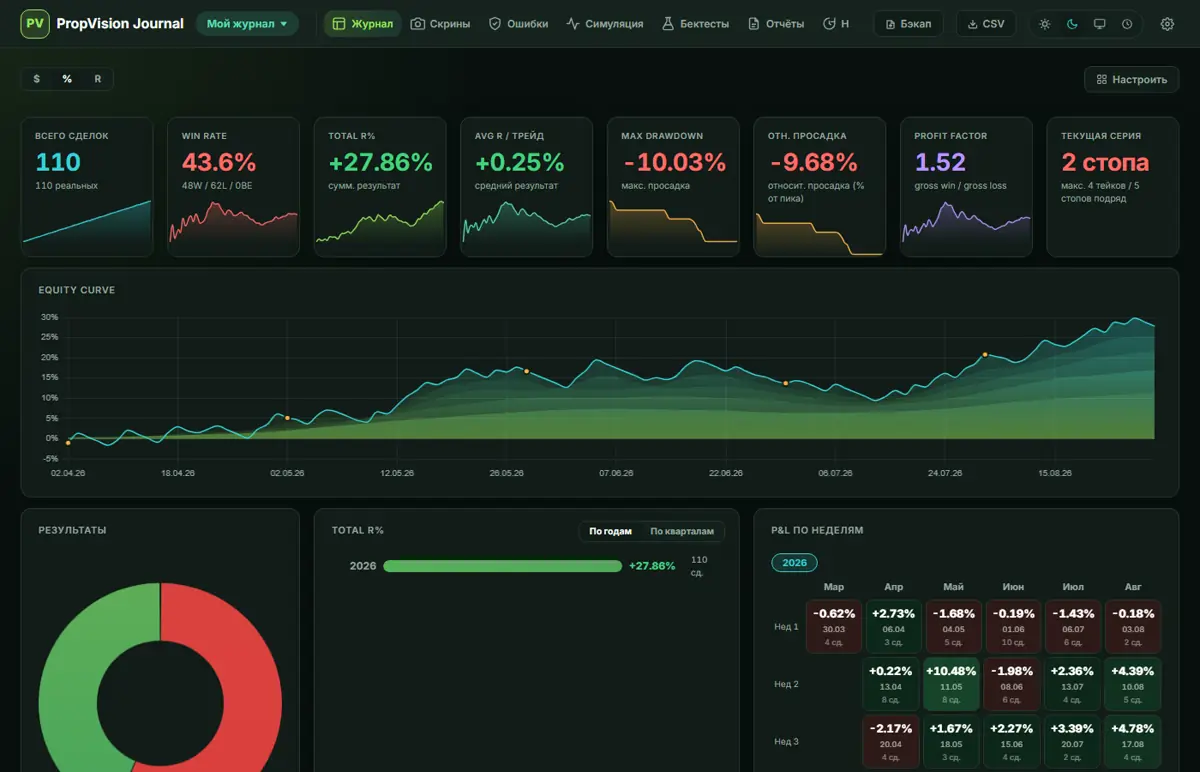Click the PV logo icon
Viewport: 1200px width, 772px height.
tap(35, 24)
